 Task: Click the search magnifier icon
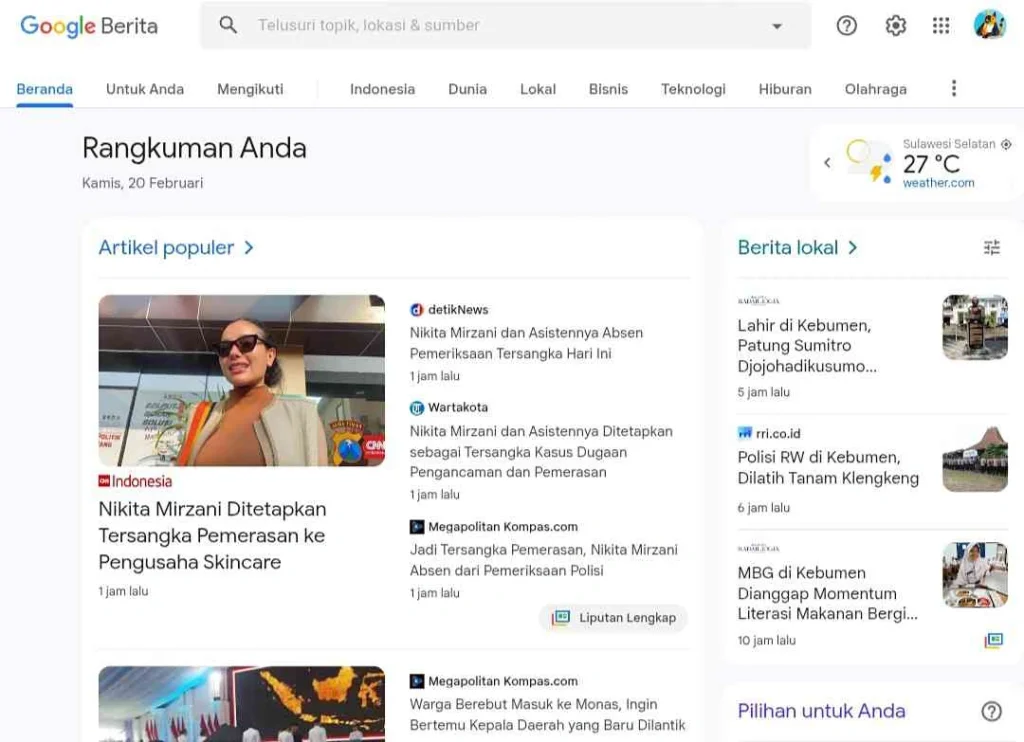[228, 25]
